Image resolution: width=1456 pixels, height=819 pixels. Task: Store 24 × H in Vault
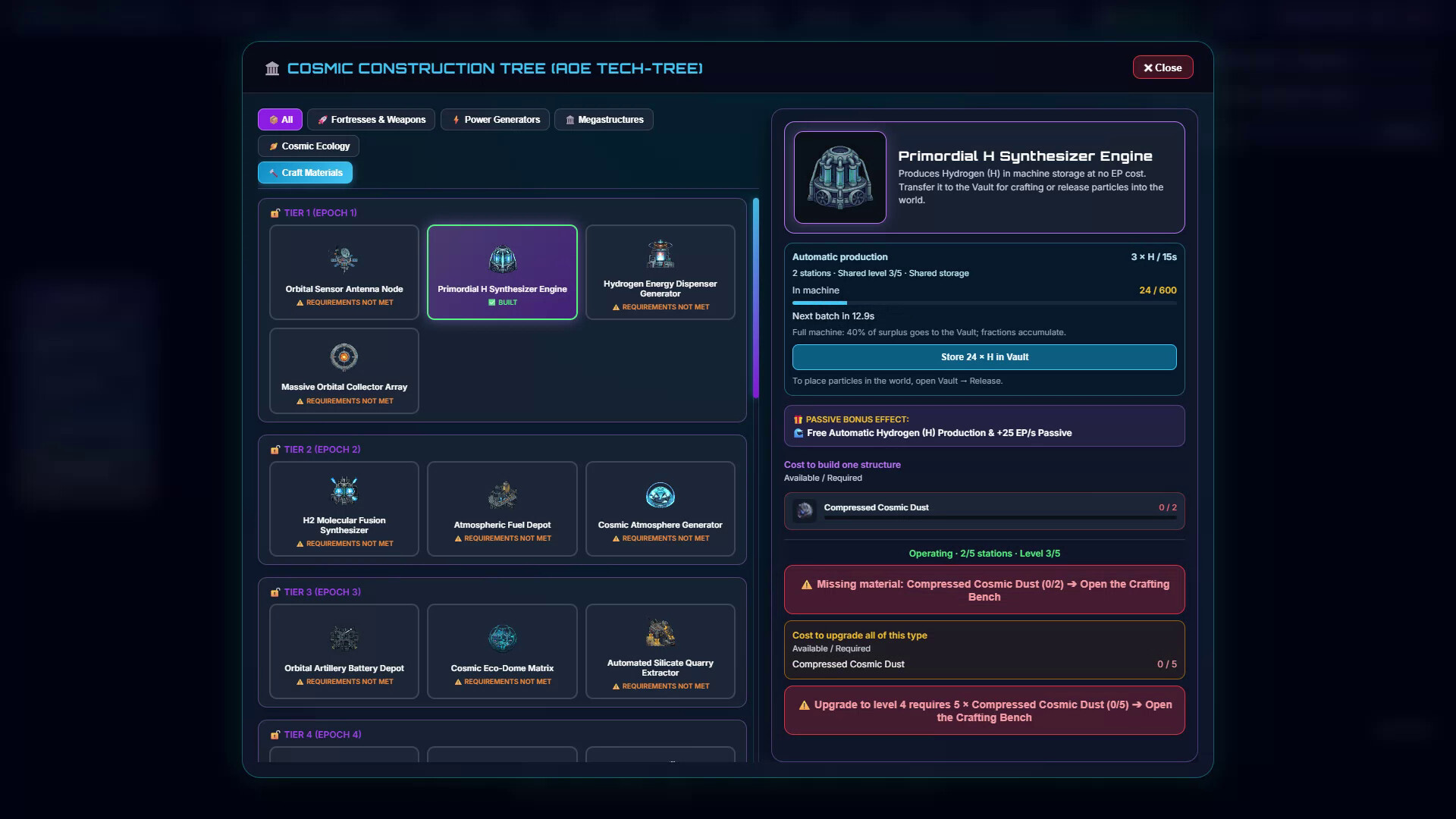tap(984, 357)
